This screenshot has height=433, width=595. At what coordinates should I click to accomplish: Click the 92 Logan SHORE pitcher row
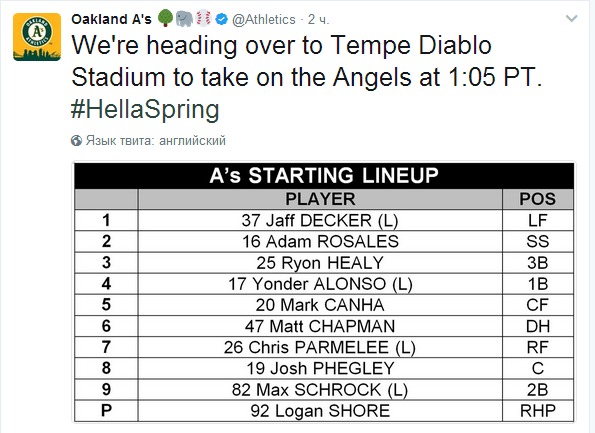pyautogui.click(x=324, y=411)
